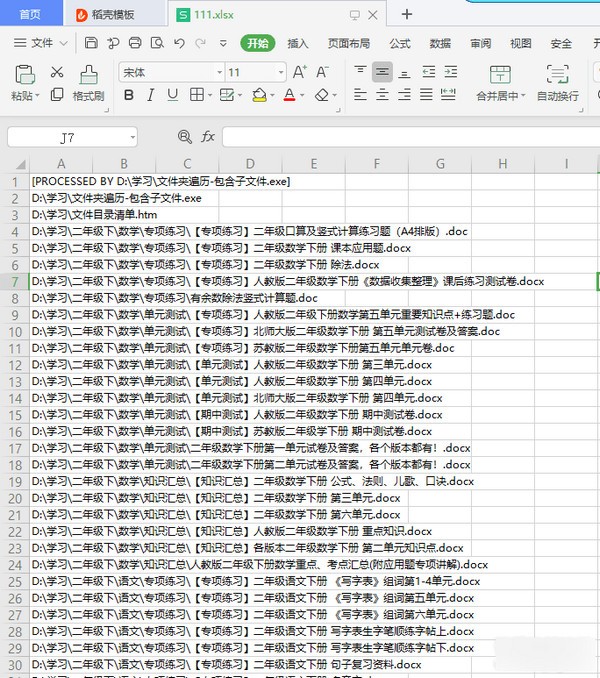Image resolution: width=600 pixels, height=678 pixels.
Task: Apply the yellow fill color
Action: [259, 95]
